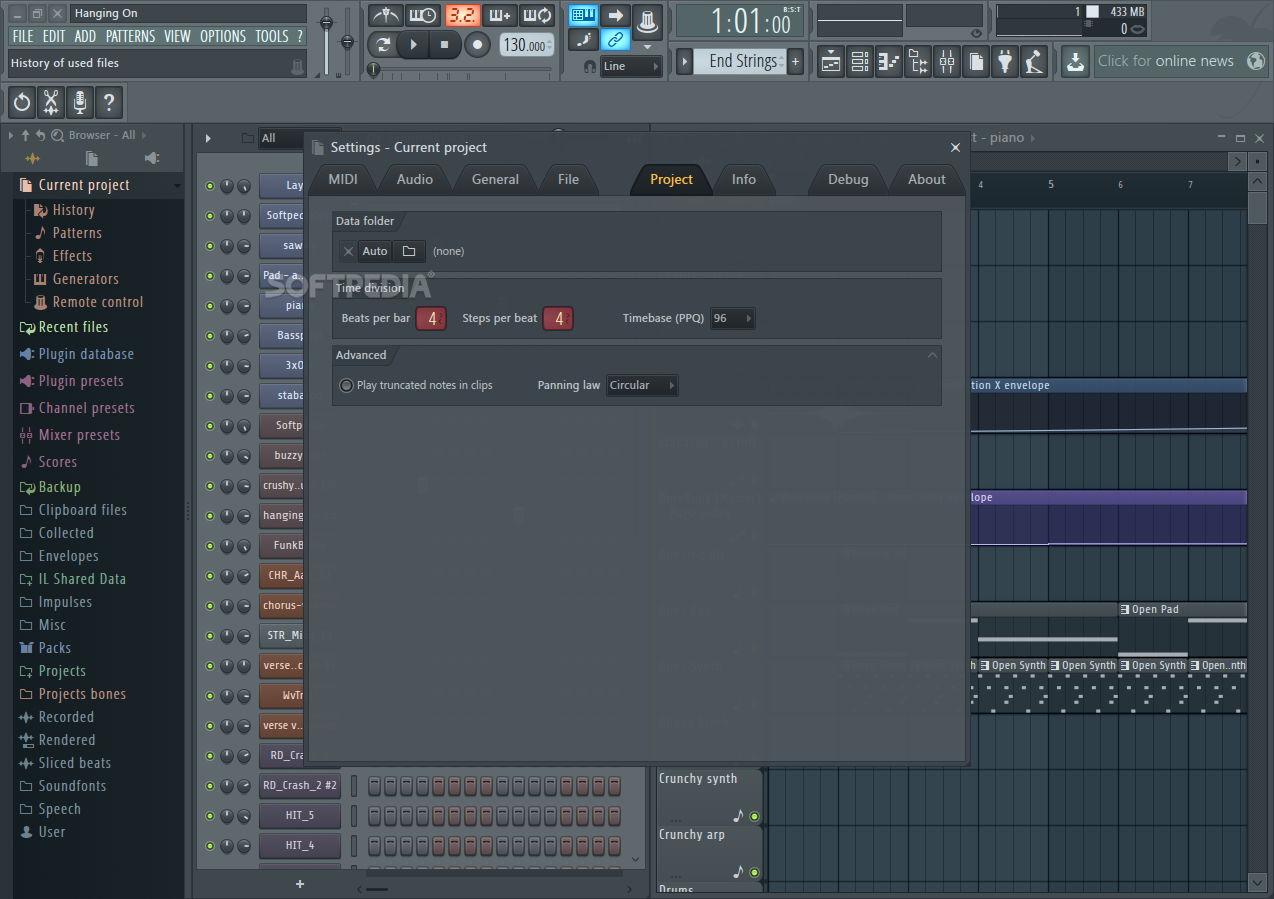
Task: Open the Mixer from the toolbar
Action: (947, 62)
